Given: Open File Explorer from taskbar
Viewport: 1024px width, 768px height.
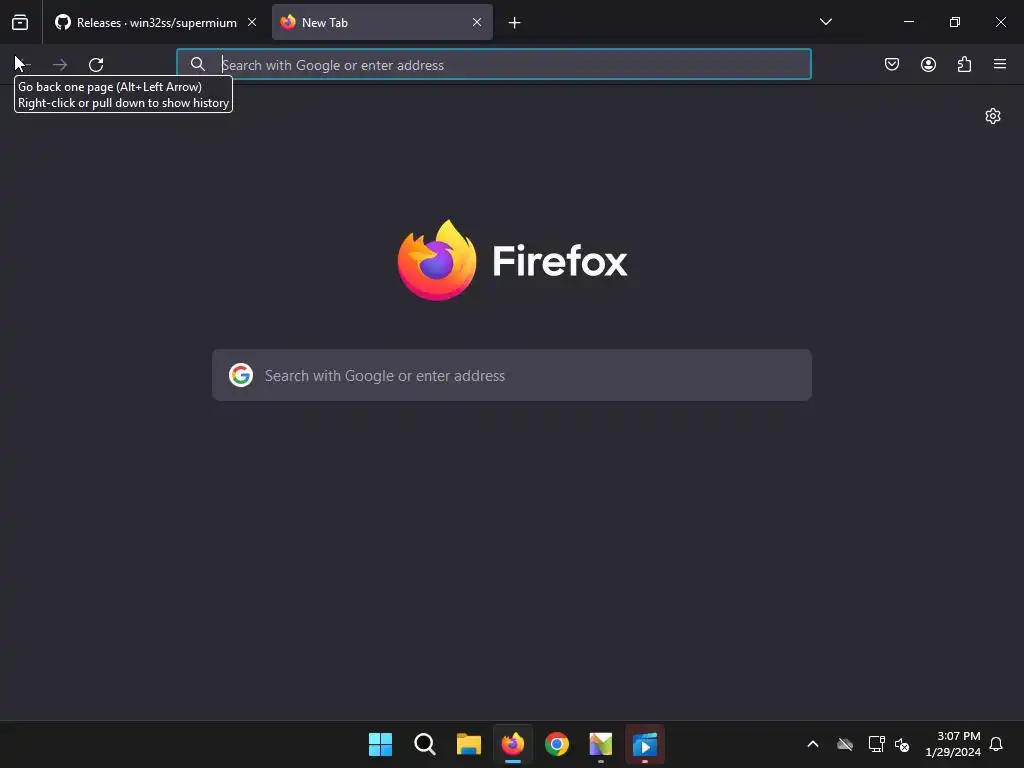Looking at the screenshot, I should 468,744.
